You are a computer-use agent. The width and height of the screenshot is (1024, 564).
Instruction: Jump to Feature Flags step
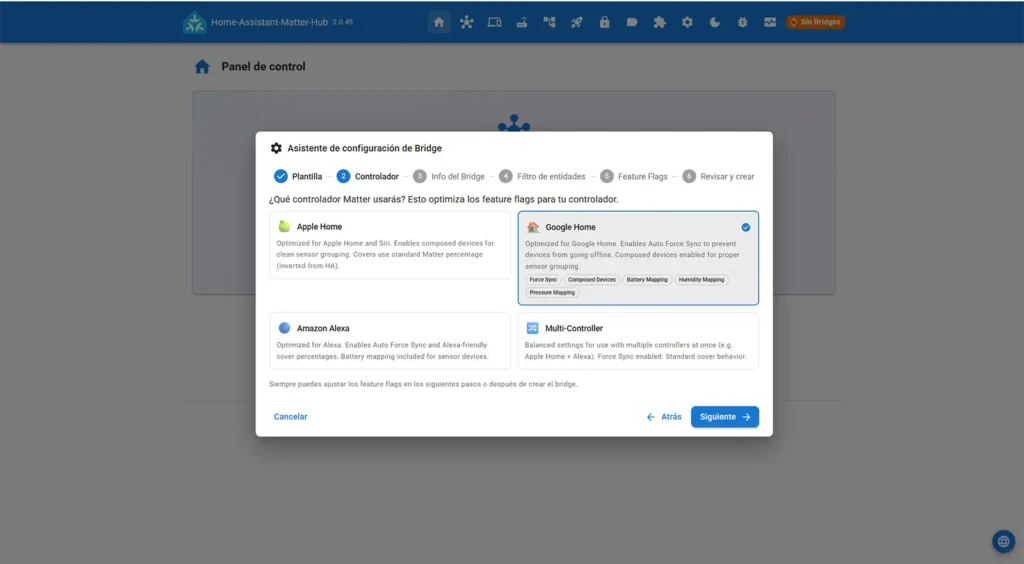coord(633,176)
